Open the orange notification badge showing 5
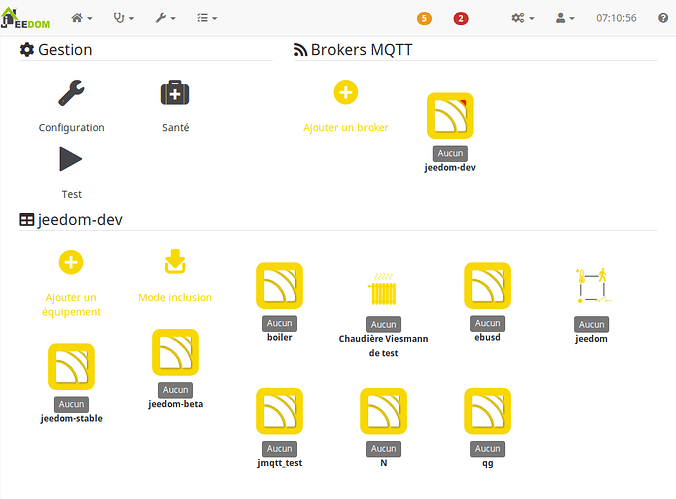This screenshot has width=676, height=499. 424,18
